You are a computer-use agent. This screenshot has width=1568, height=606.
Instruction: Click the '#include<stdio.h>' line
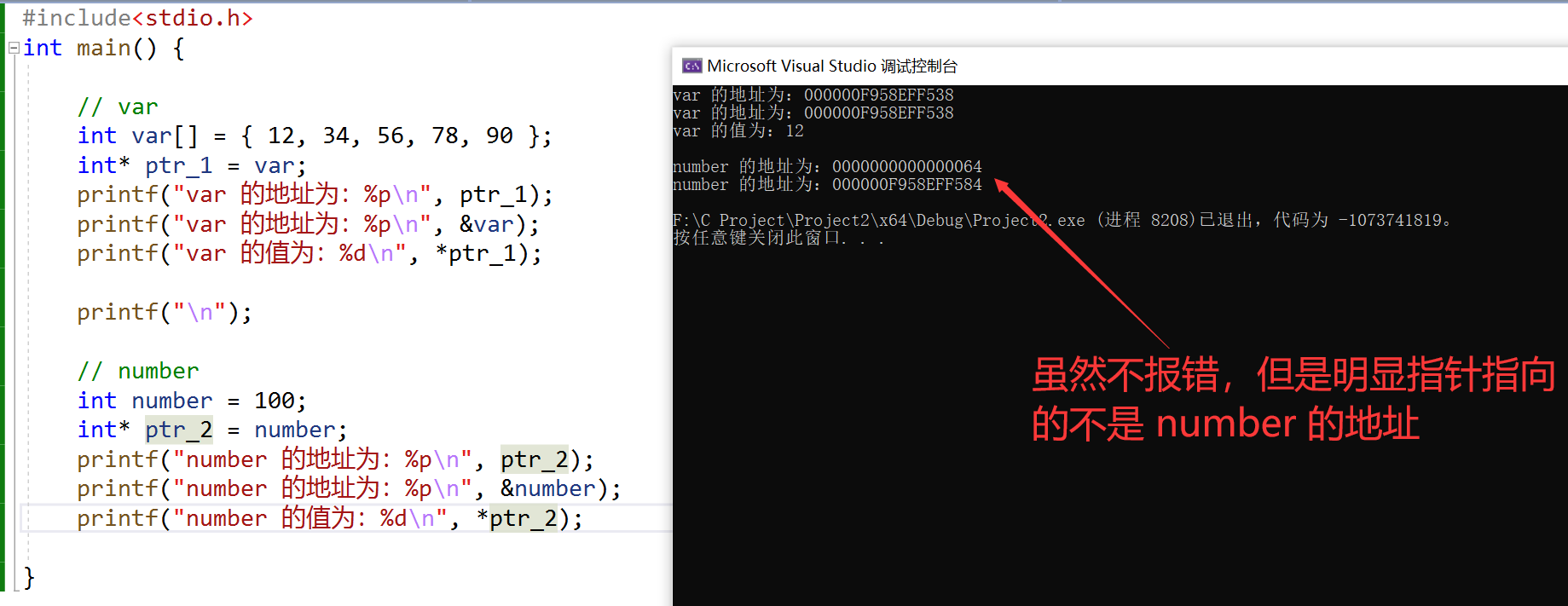pos(137,18)
